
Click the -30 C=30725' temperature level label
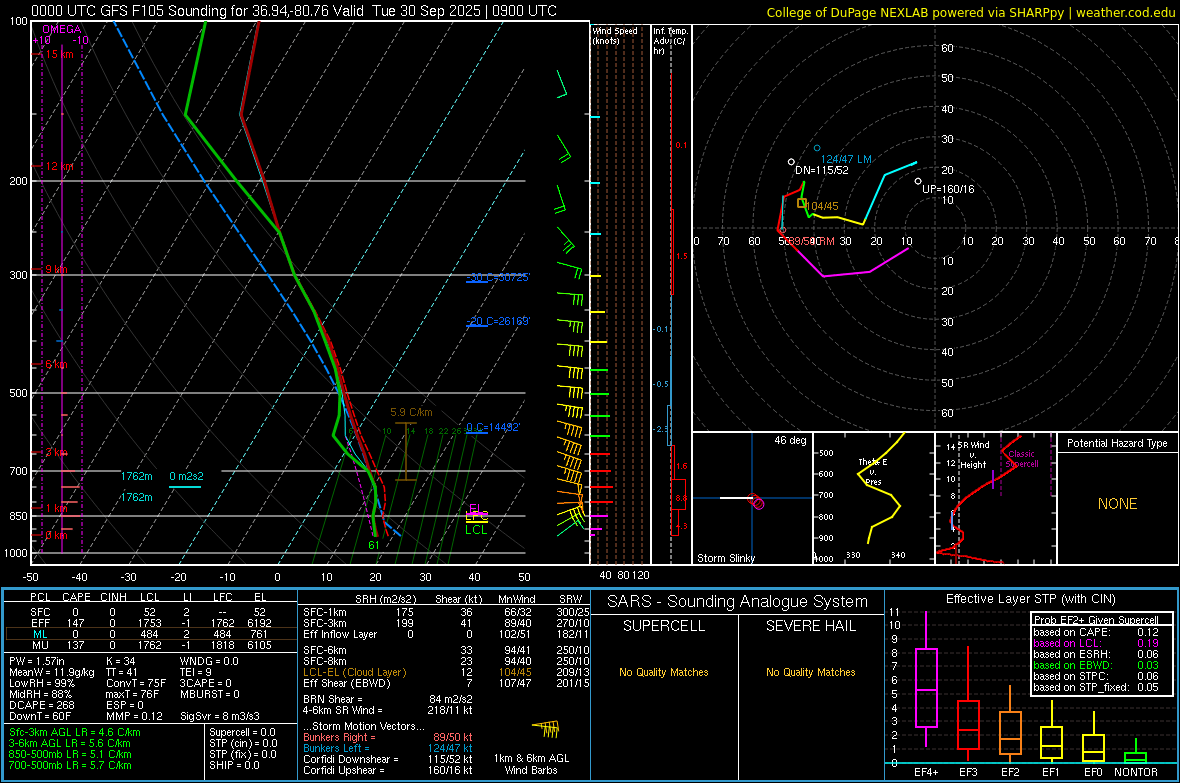(x=497, y=277)
